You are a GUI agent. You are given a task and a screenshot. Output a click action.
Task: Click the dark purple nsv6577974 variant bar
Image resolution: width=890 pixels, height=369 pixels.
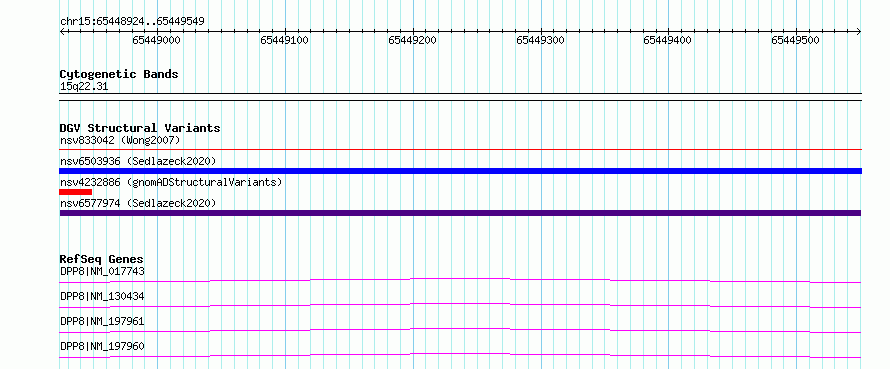tap(460, 213)
